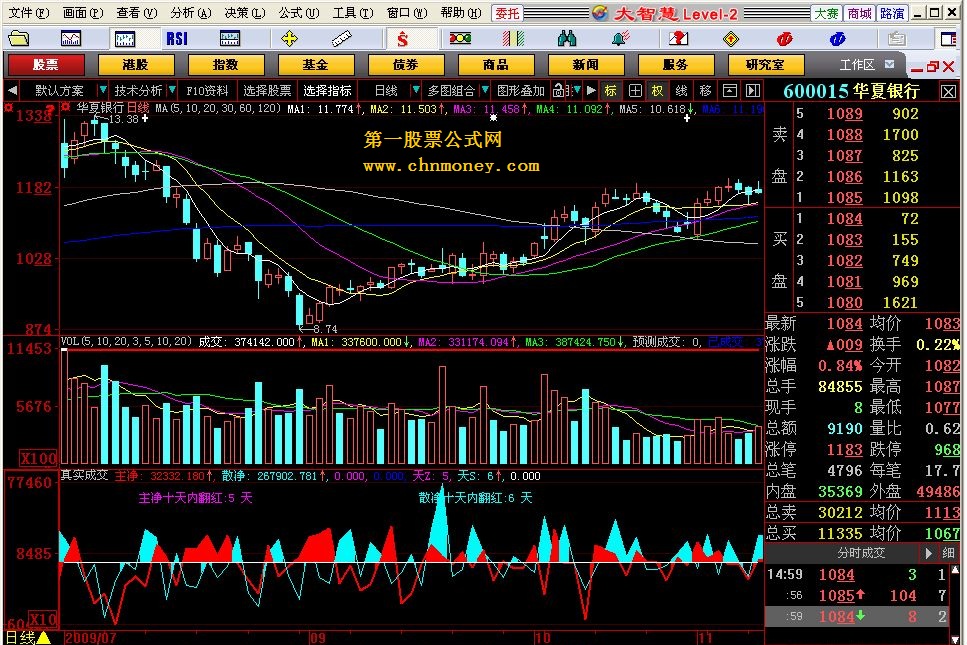Expand the 多图组合 dropdown arrow
This screenshot has width=967, height=645.
pos(485,91)
